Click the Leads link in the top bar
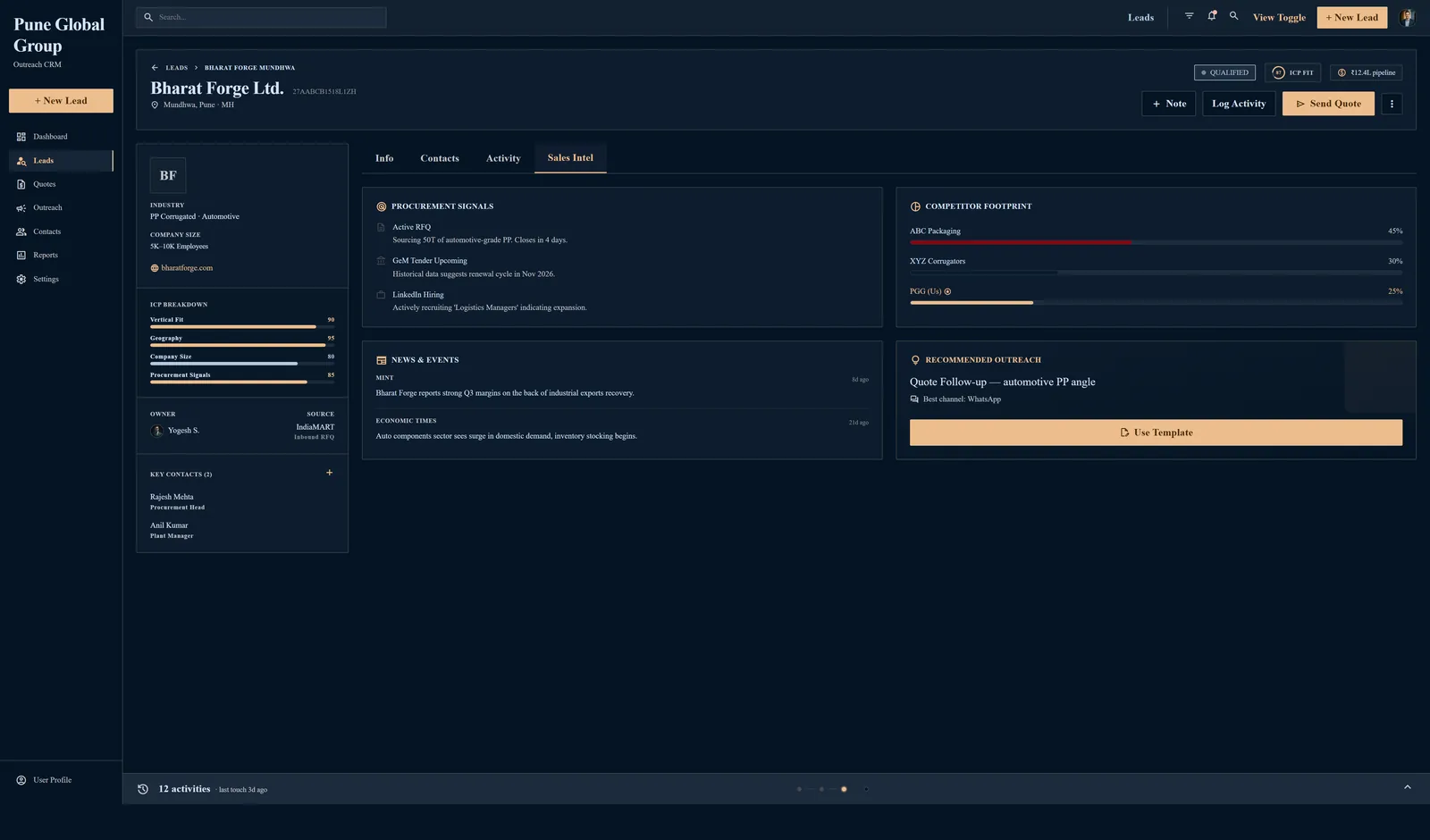The width and height of the screenshot is (1430, 840). pos(1140,17)
